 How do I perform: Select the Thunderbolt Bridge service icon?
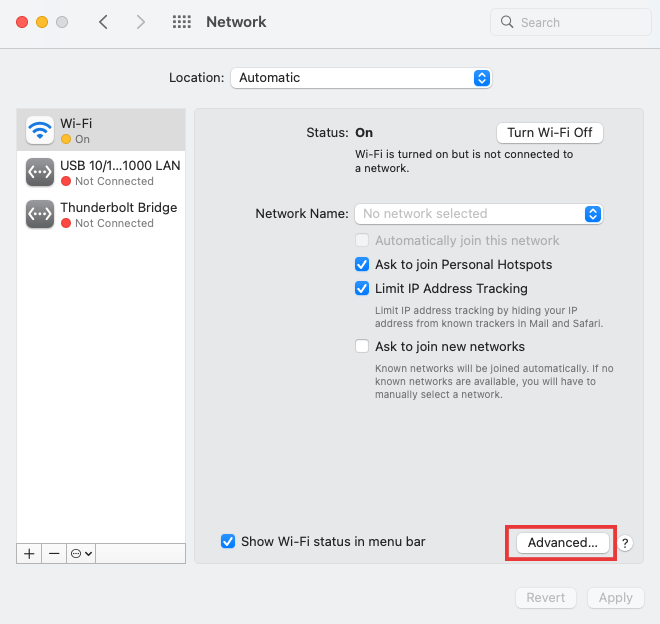[40, 214]
